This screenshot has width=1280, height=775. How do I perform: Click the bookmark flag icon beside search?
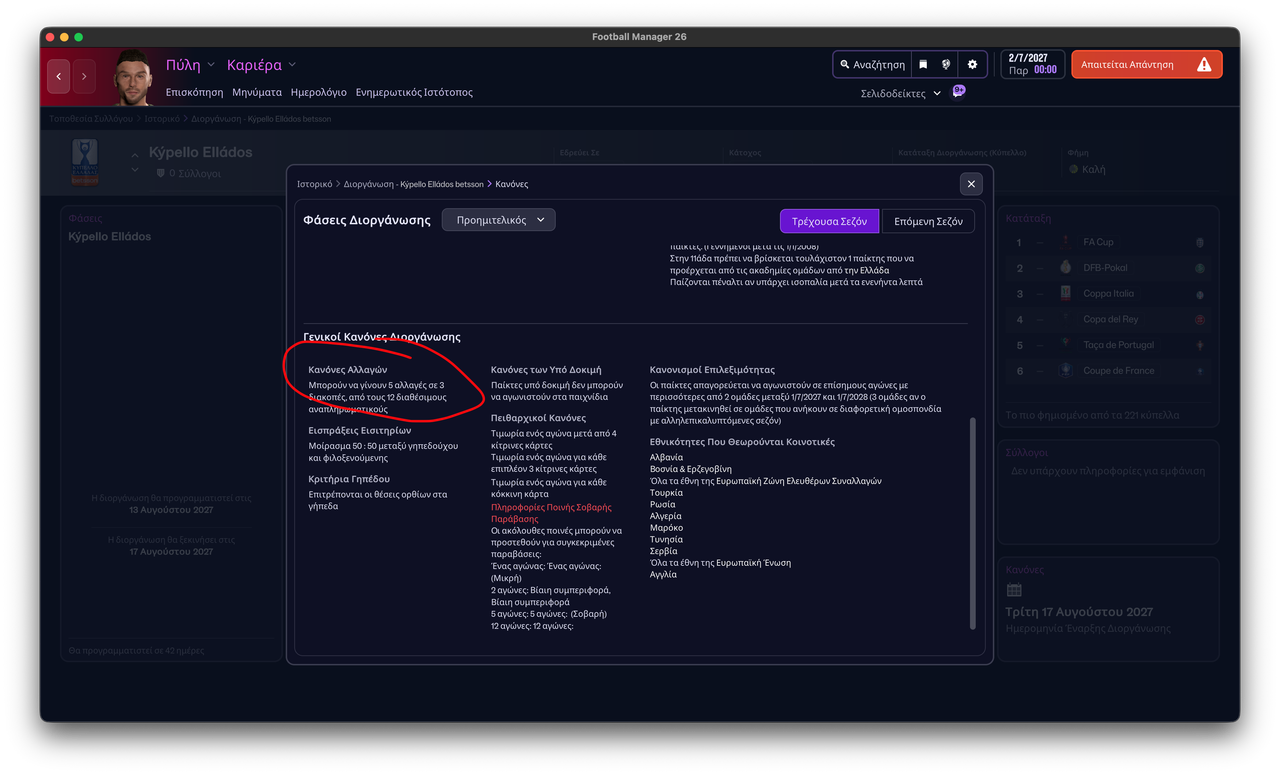[x=923, y=64]
